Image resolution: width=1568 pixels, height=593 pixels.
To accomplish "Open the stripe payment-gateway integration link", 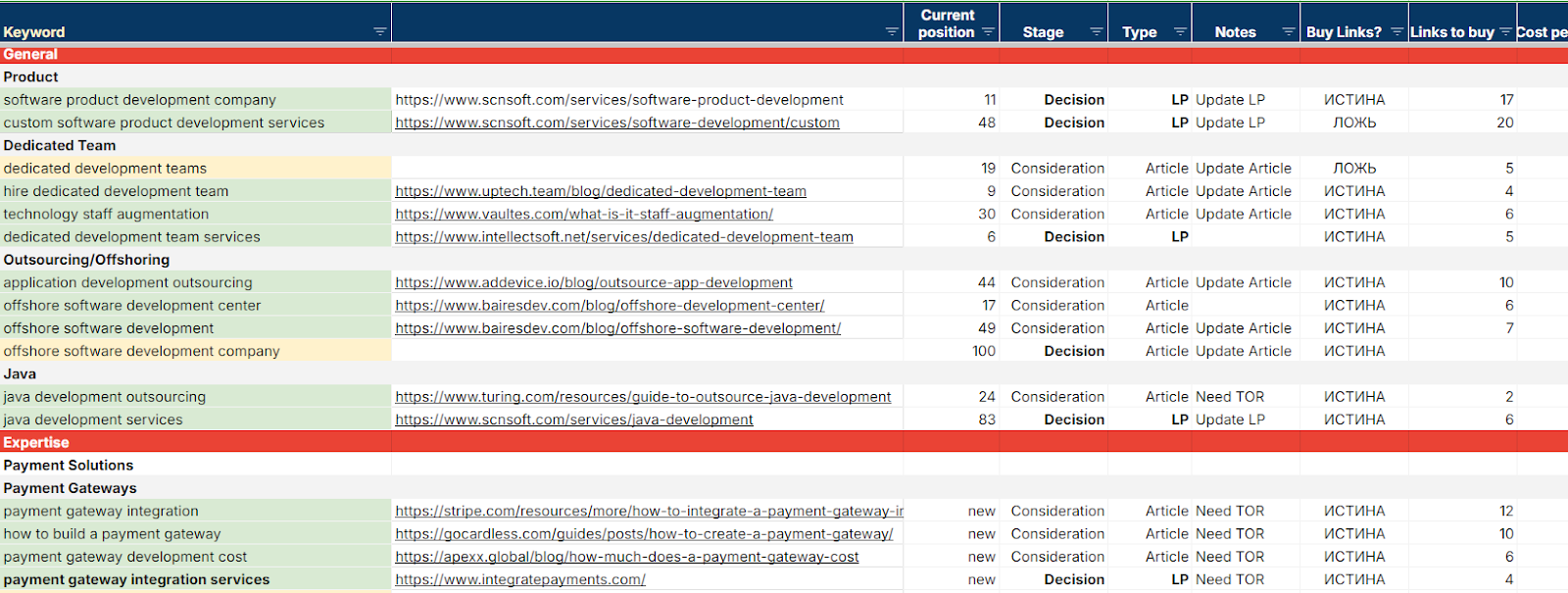I will (649, 511).
